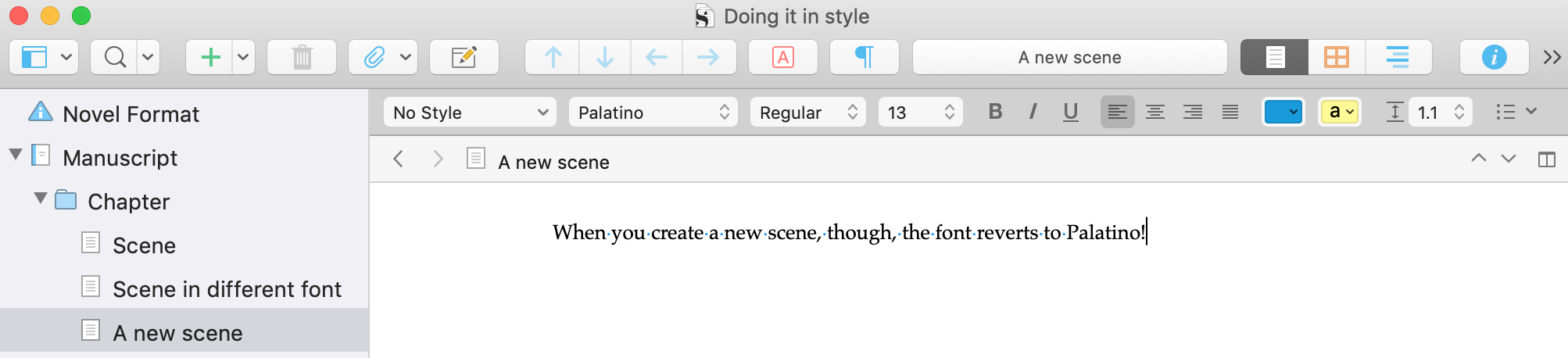Go back with the editor history arrow
Viewport: 1568px width, 358px height.
[398, 159]
